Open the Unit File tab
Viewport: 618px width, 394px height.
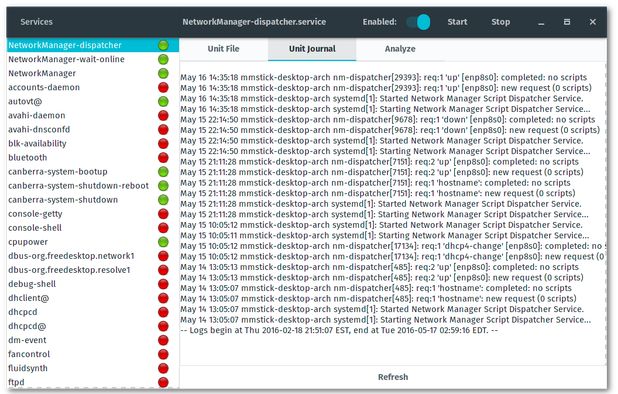(223, 49)
